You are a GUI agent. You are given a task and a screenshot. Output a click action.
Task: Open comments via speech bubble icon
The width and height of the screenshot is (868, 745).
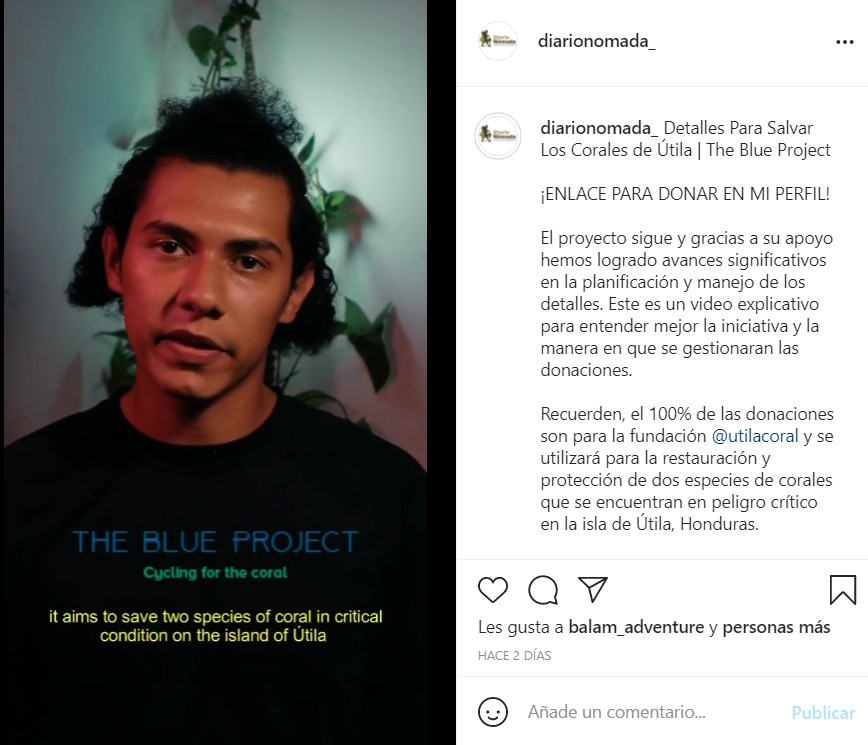coord(542,590)
